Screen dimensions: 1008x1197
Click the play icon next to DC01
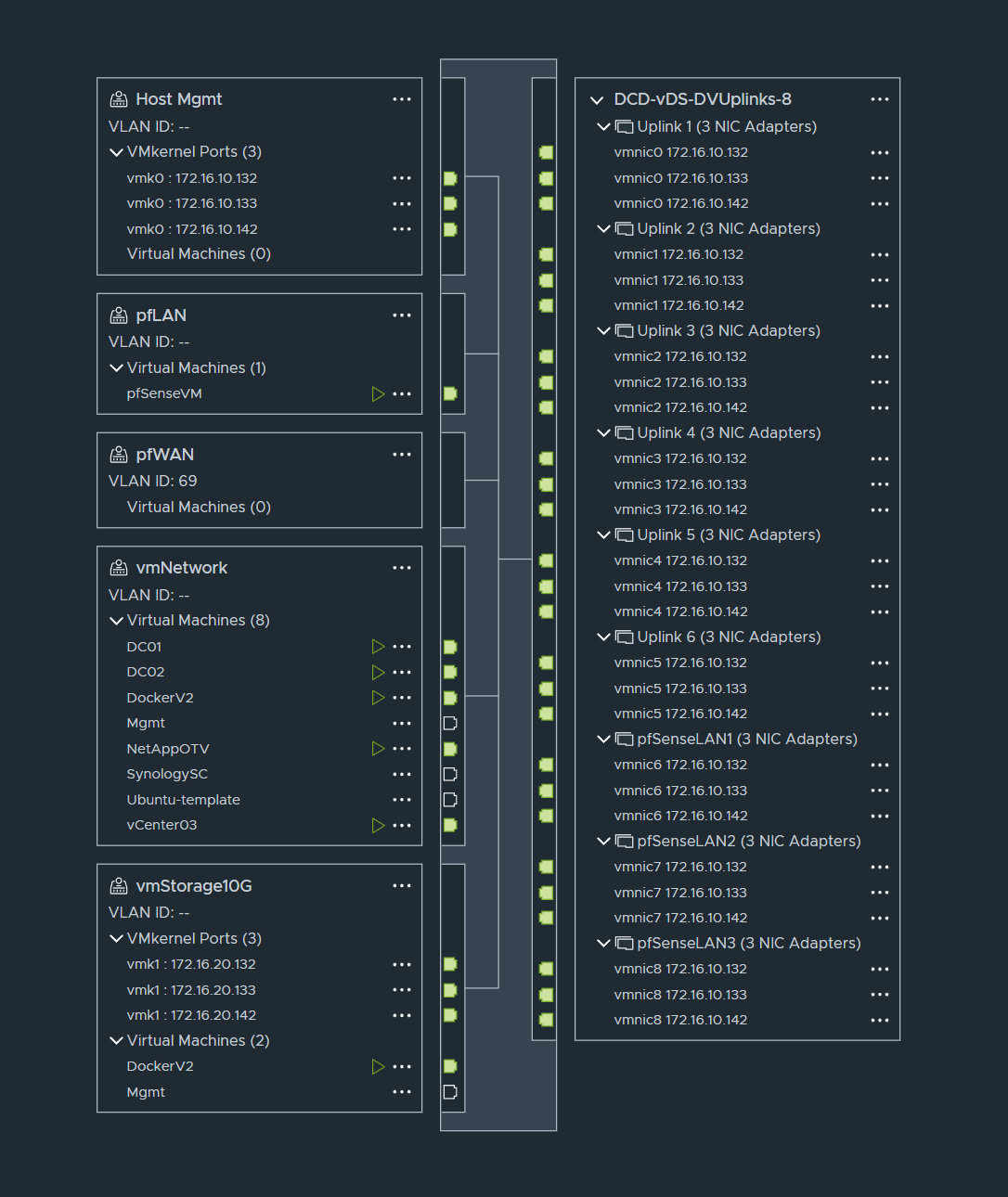pyautogui.click(x=378, y=647)
